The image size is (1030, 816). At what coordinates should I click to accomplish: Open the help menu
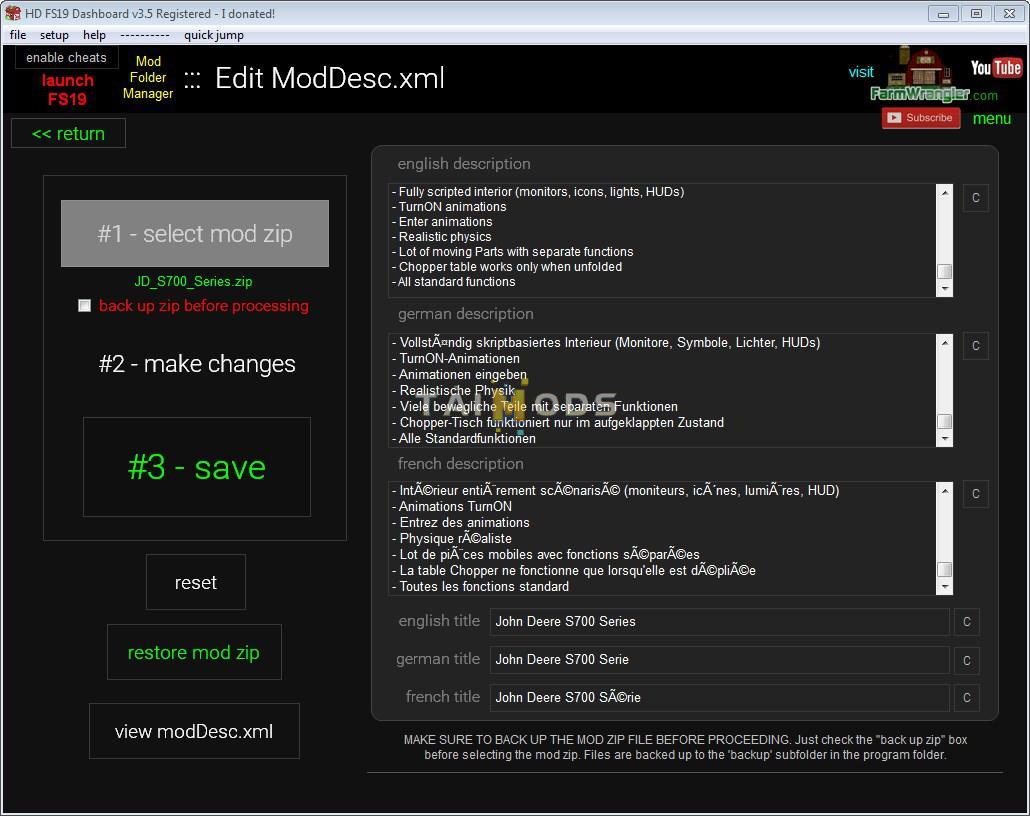[94, 35]
